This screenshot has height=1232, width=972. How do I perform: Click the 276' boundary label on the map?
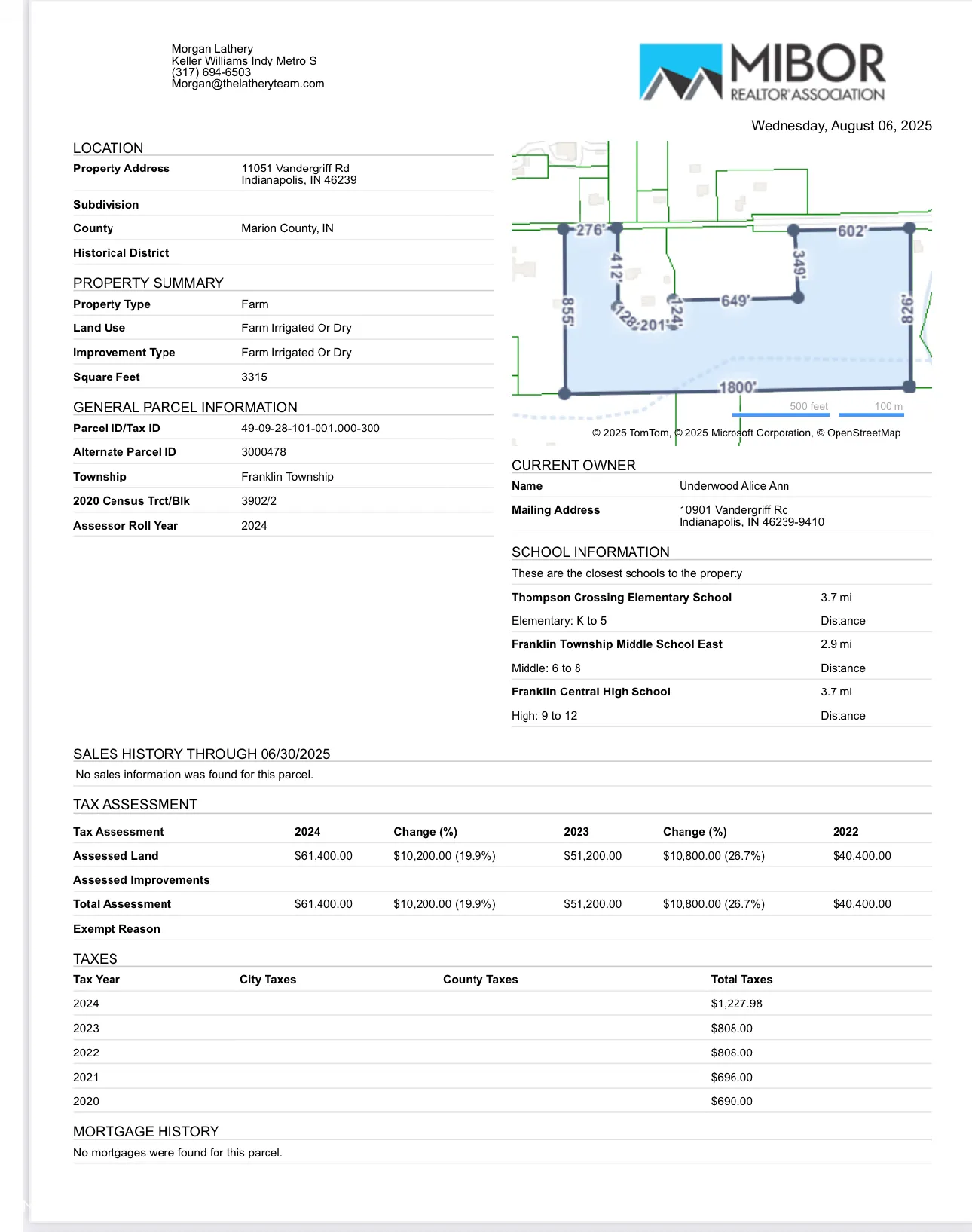[590, 230]
